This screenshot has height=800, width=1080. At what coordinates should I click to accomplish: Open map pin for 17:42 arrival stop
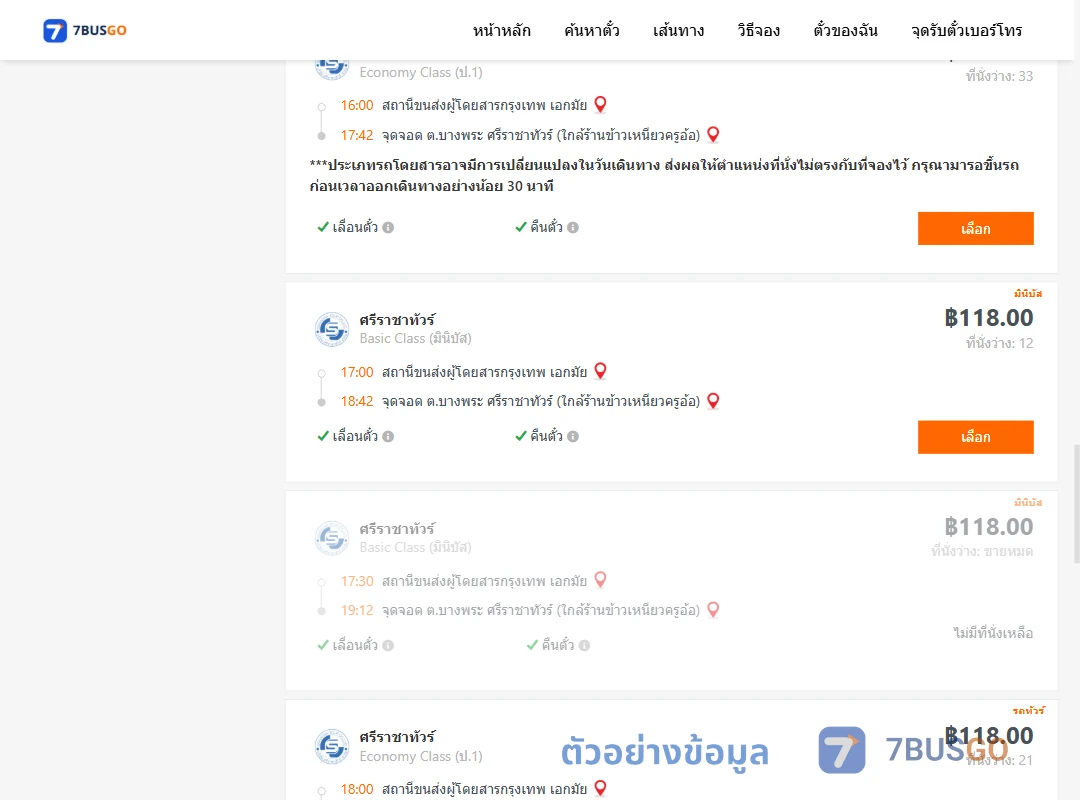[x=714, y=134]
